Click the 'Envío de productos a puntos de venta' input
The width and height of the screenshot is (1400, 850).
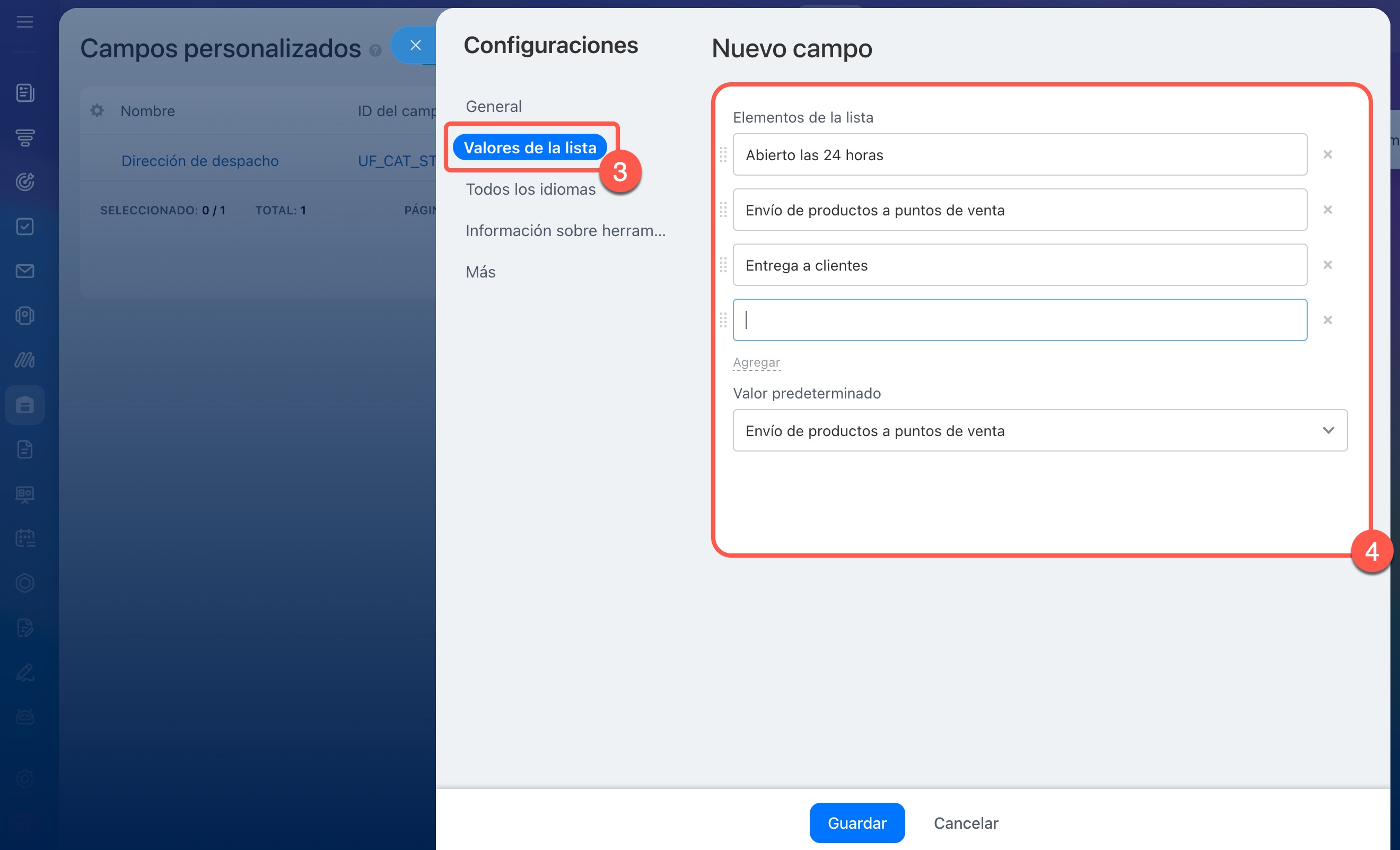1019,210
